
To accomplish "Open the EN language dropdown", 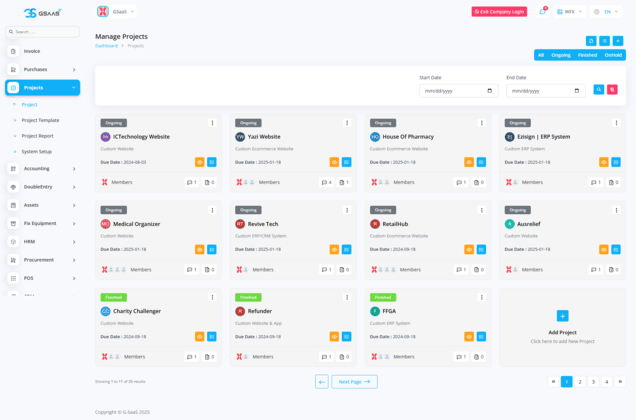I will point(608,12).
